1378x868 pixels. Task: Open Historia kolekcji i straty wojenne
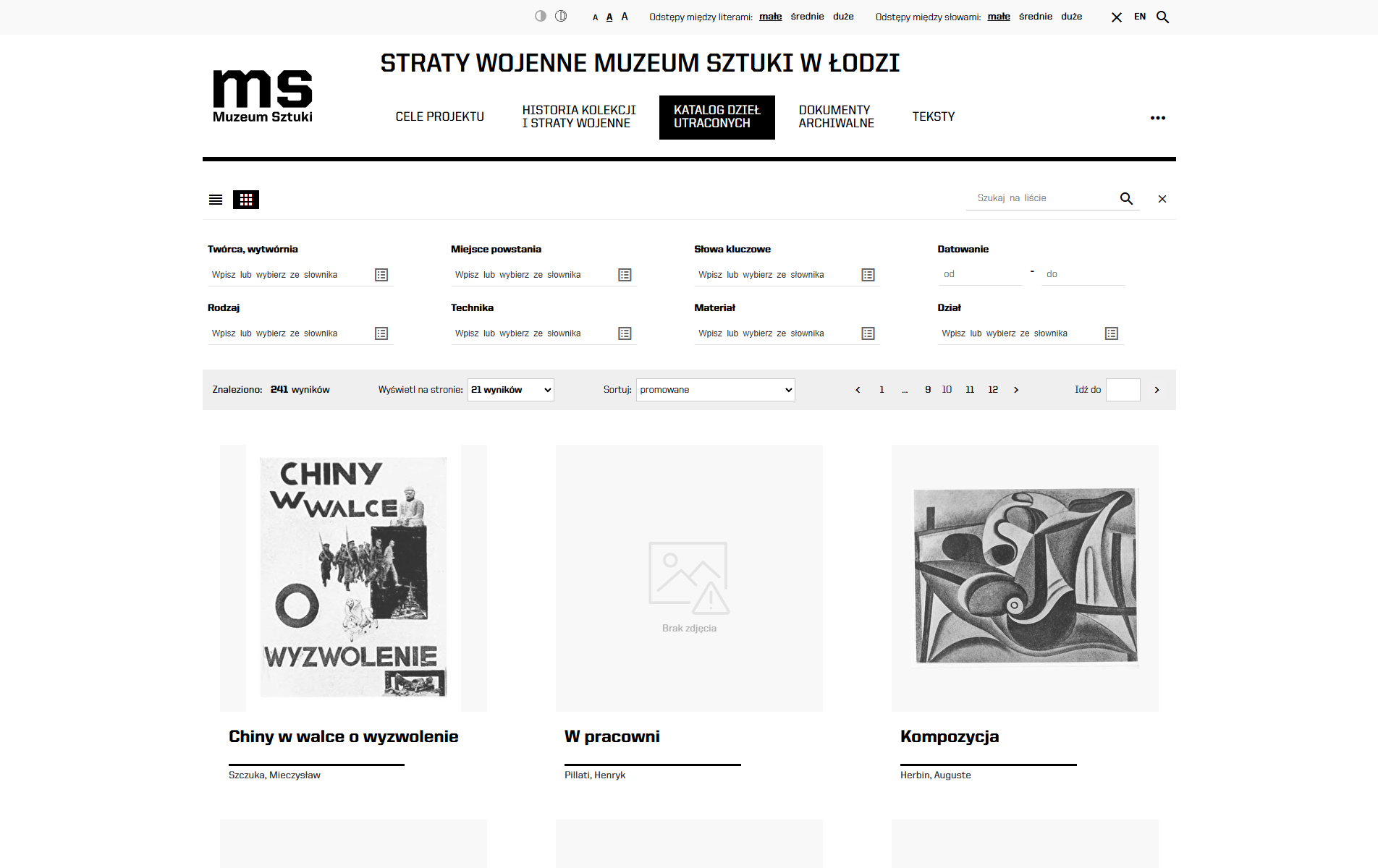click(579, 116)
